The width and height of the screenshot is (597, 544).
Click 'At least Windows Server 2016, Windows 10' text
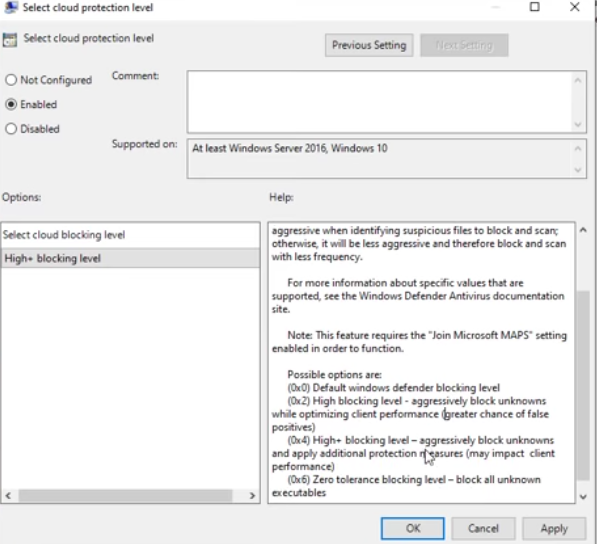point(290,148)
